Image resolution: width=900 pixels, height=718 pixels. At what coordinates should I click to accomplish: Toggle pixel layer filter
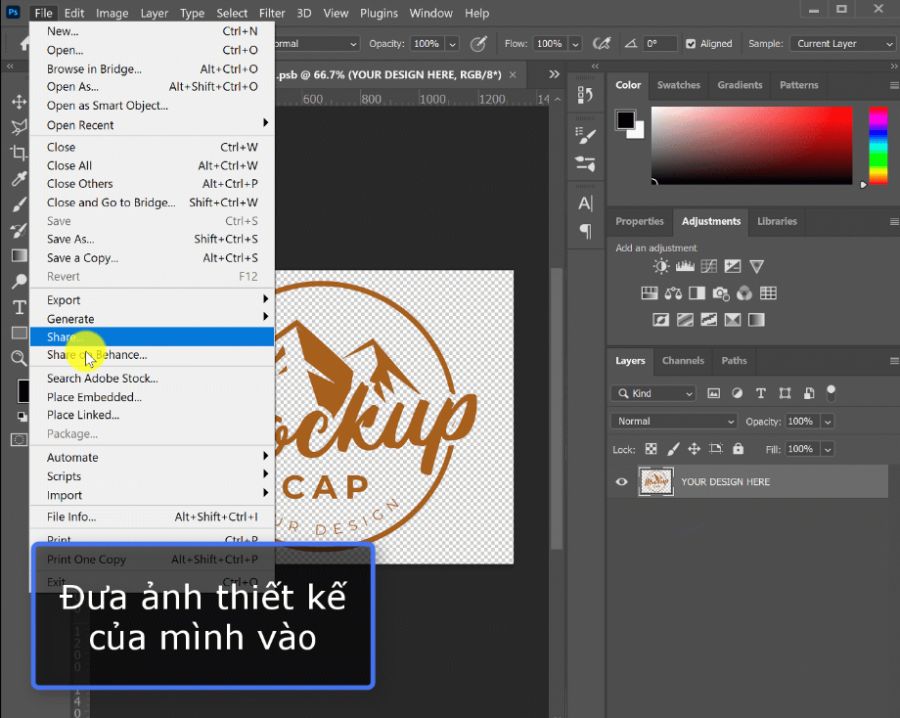click(713, 393)
